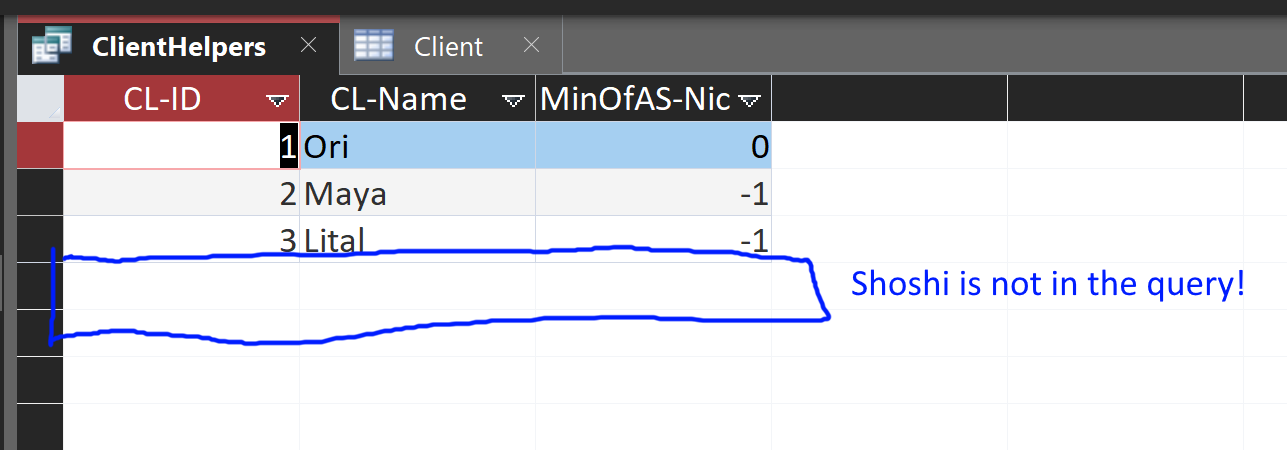Open the CL-Name column filter dropdown
The image size is (1287, 450).
513,99
